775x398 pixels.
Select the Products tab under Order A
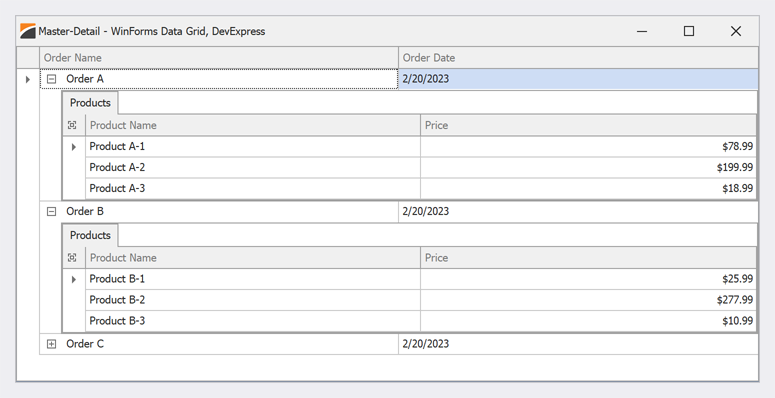[x=90, y=103]
